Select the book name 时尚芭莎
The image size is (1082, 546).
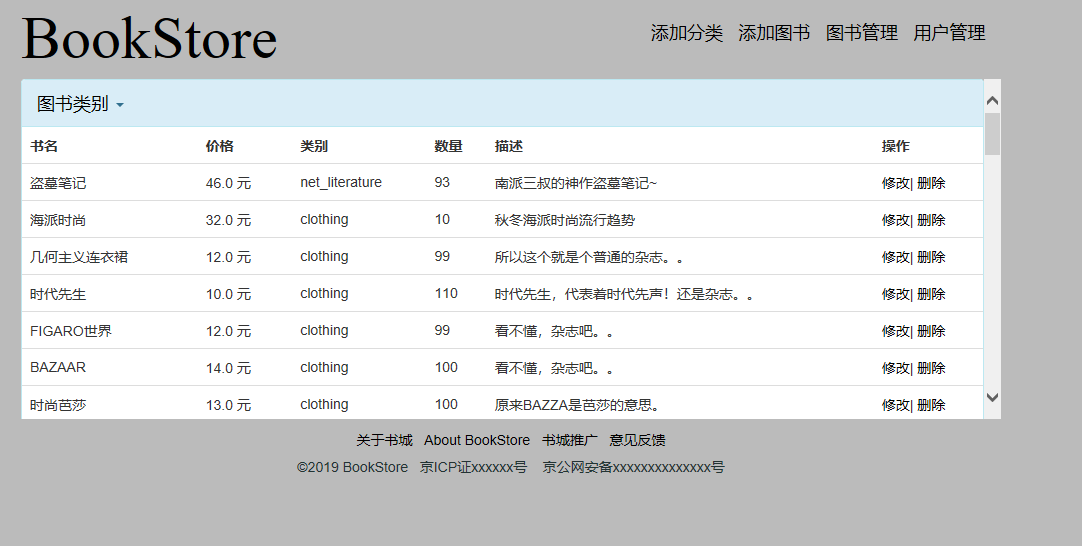point(58,405)
